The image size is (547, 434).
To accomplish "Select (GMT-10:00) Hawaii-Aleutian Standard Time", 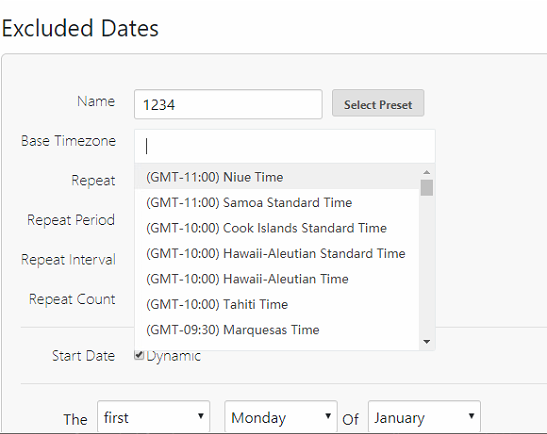I will click(x=277, y=253).
